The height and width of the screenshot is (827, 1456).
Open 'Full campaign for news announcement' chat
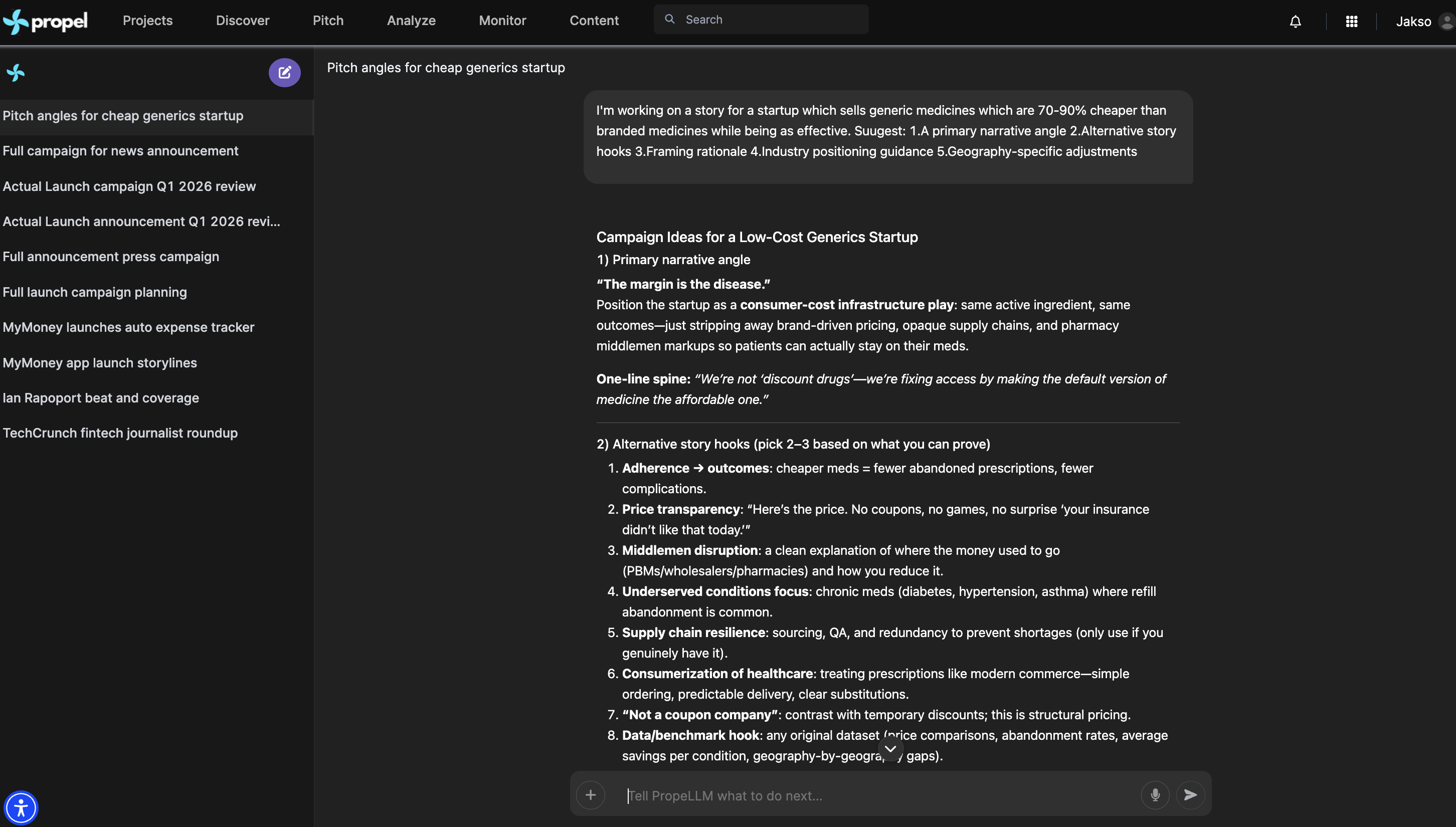pyautogui.click(x=120, y=151)
